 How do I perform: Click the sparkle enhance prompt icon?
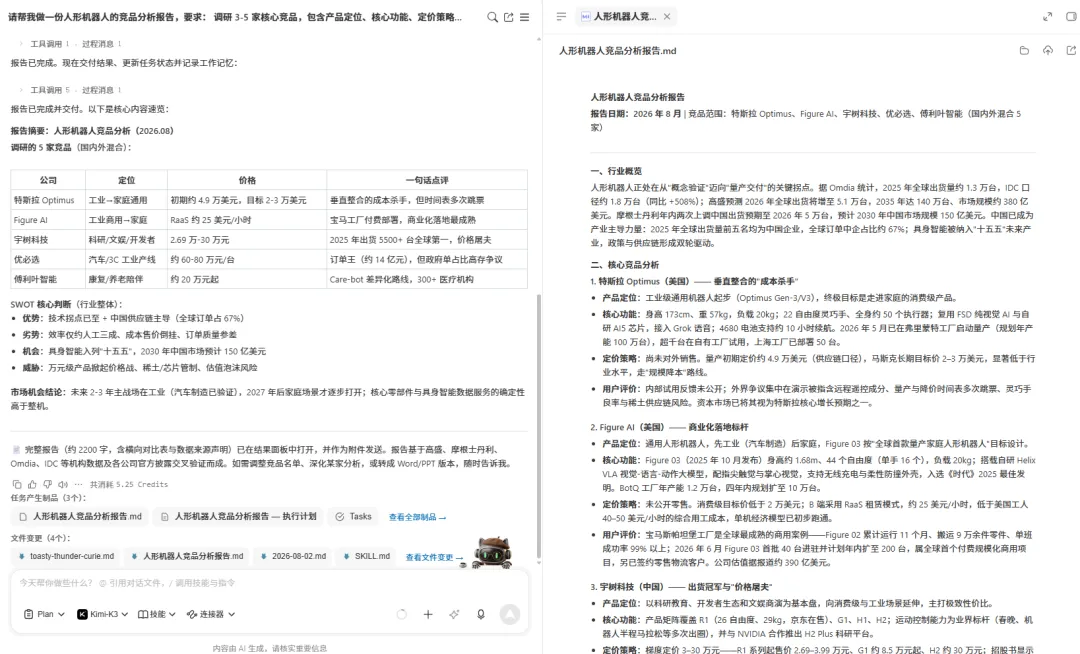click(455, 614)
